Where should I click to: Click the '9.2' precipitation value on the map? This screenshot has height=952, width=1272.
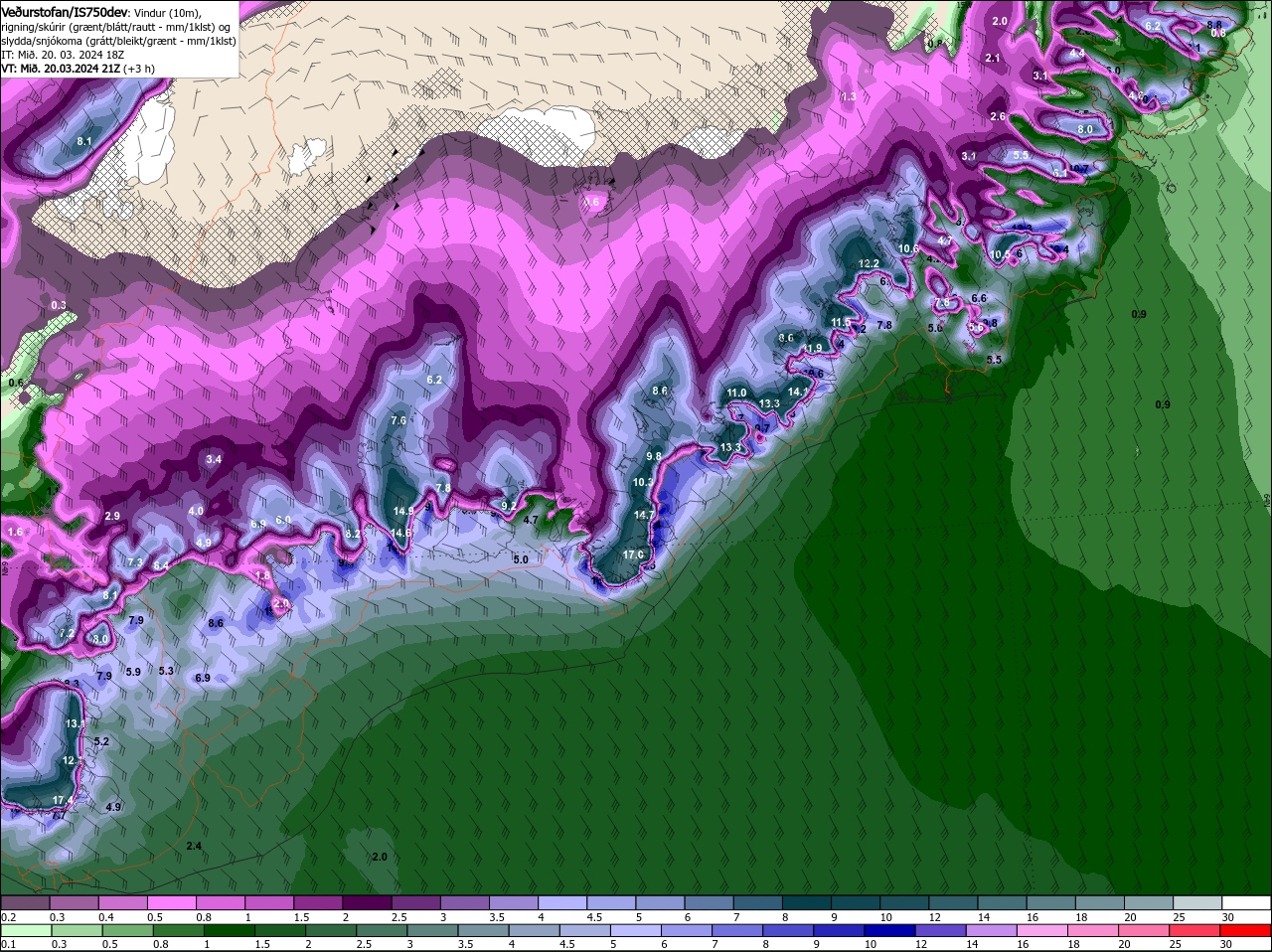coord(509,506)
